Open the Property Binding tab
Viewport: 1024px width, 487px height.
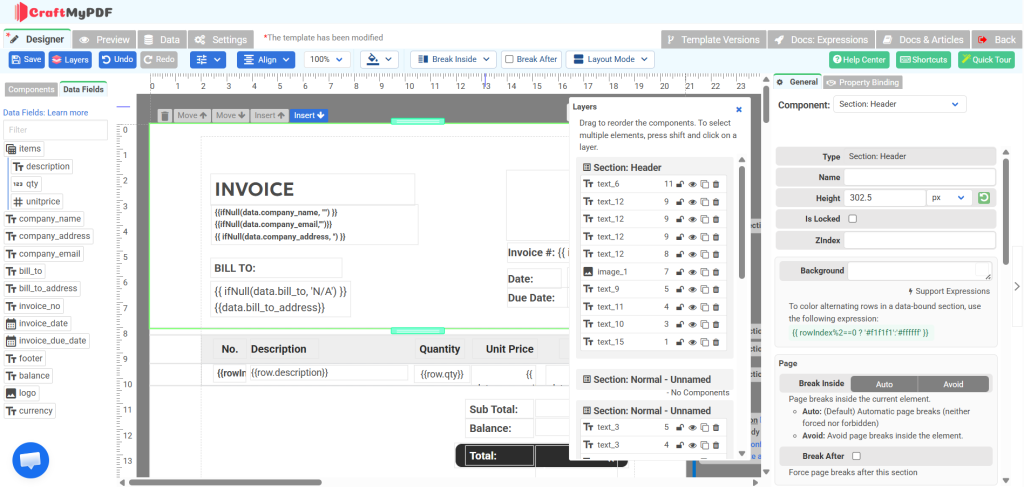click(862, 82)
